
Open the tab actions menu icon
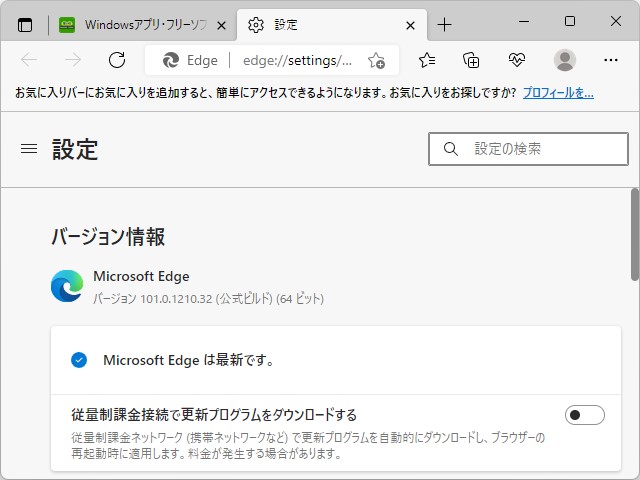coord(25,25)
